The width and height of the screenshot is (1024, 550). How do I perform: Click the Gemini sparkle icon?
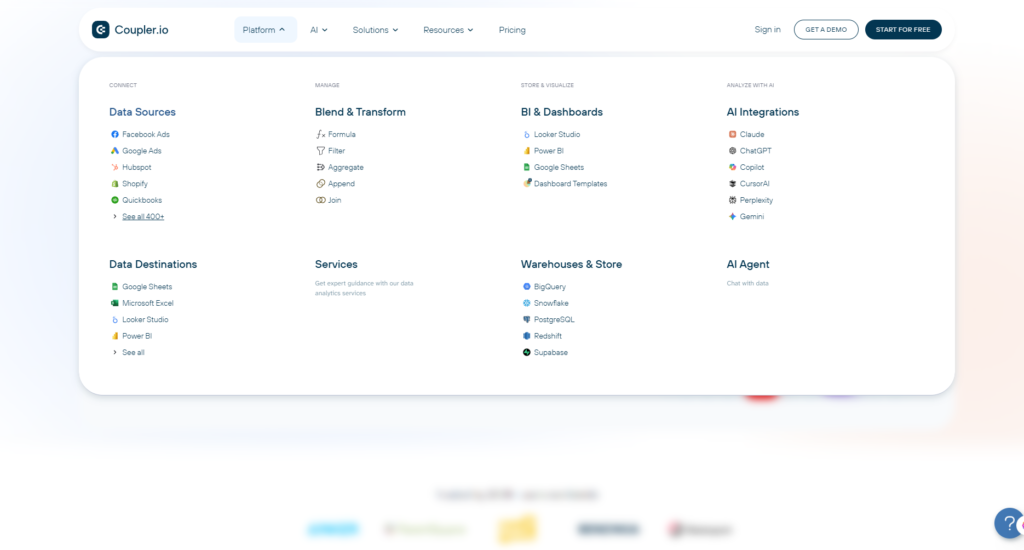tap(733, 216)
